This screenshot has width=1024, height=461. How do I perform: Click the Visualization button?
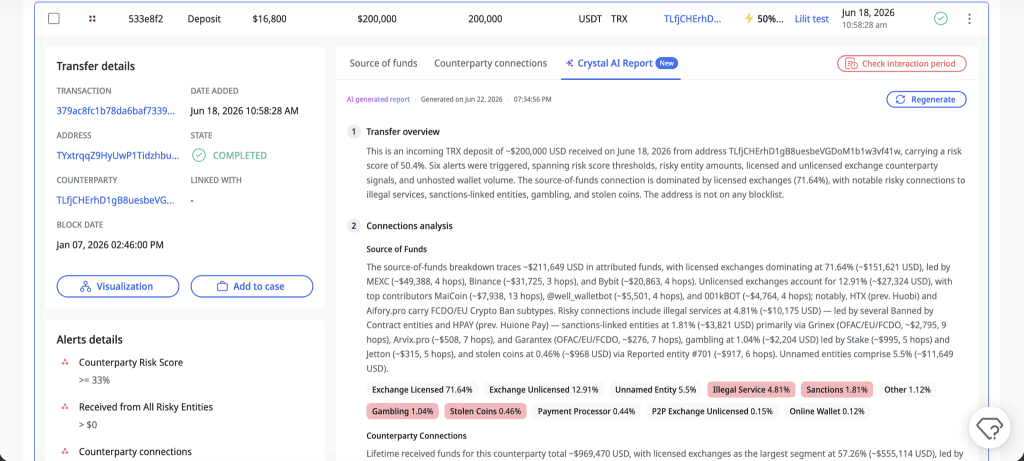coord(118,286)
